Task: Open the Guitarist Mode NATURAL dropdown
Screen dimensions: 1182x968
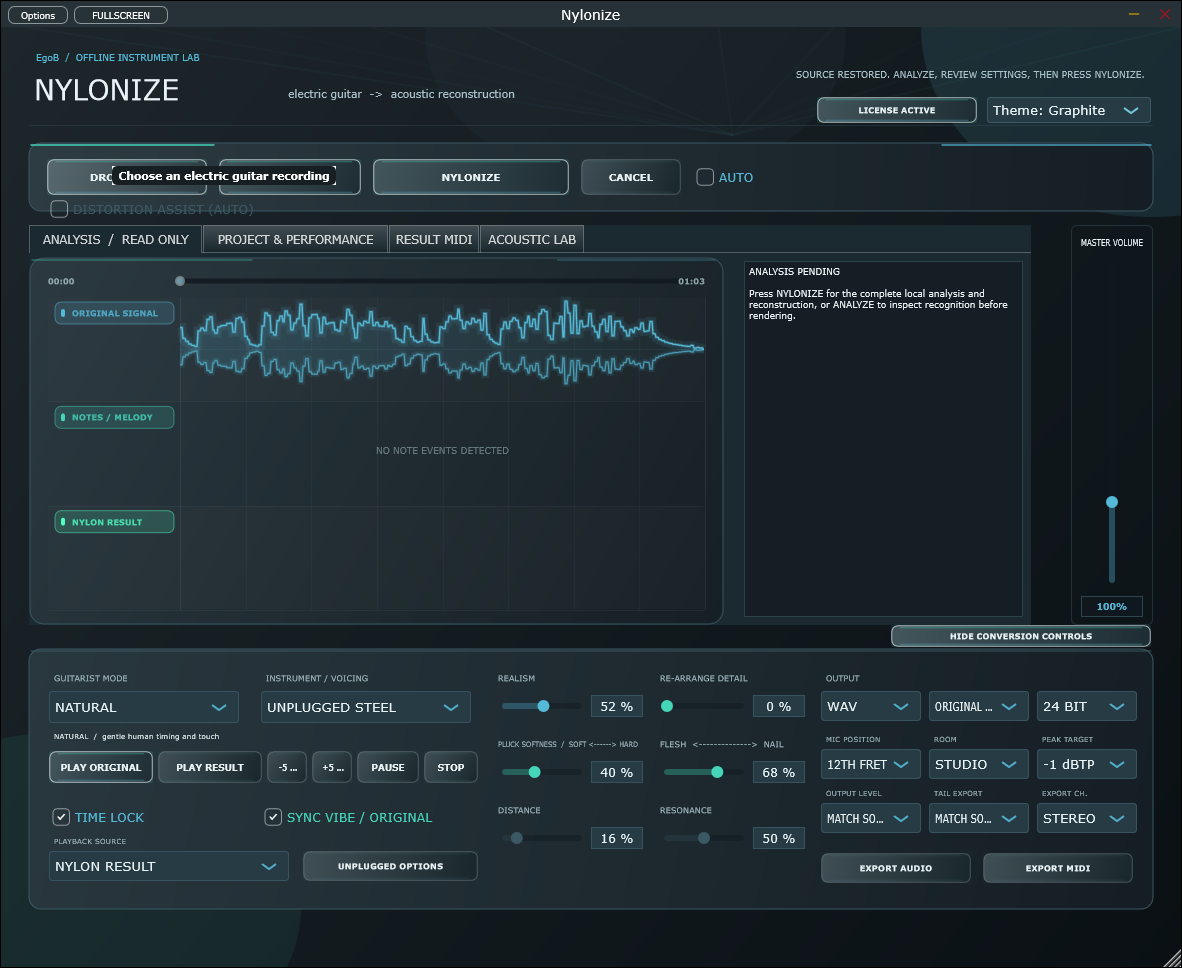Action: pyautogui.click(x=143, y=707)
